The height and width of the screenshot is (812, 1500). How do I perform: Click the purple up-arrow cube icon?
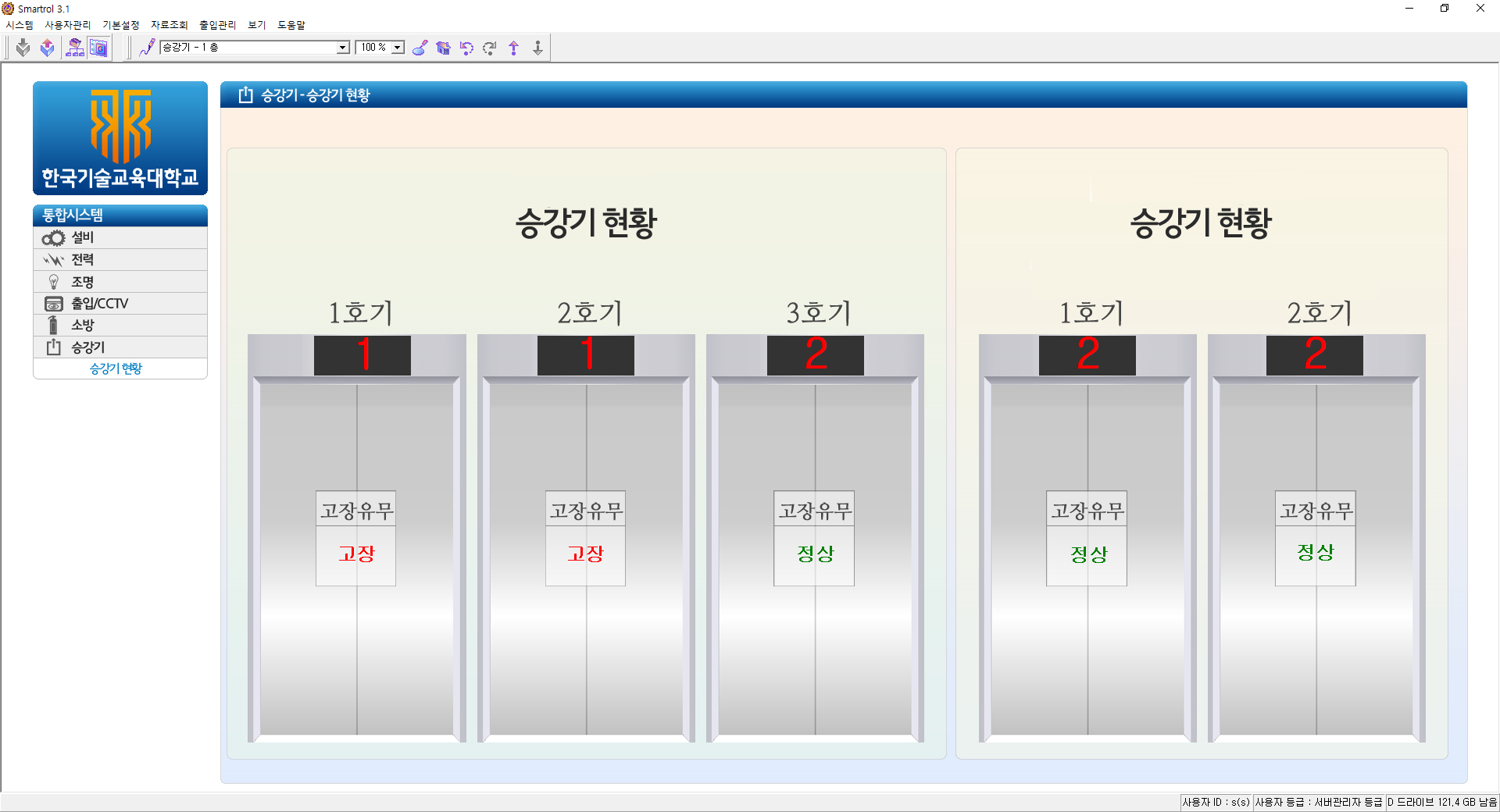[x=48, y=48]
